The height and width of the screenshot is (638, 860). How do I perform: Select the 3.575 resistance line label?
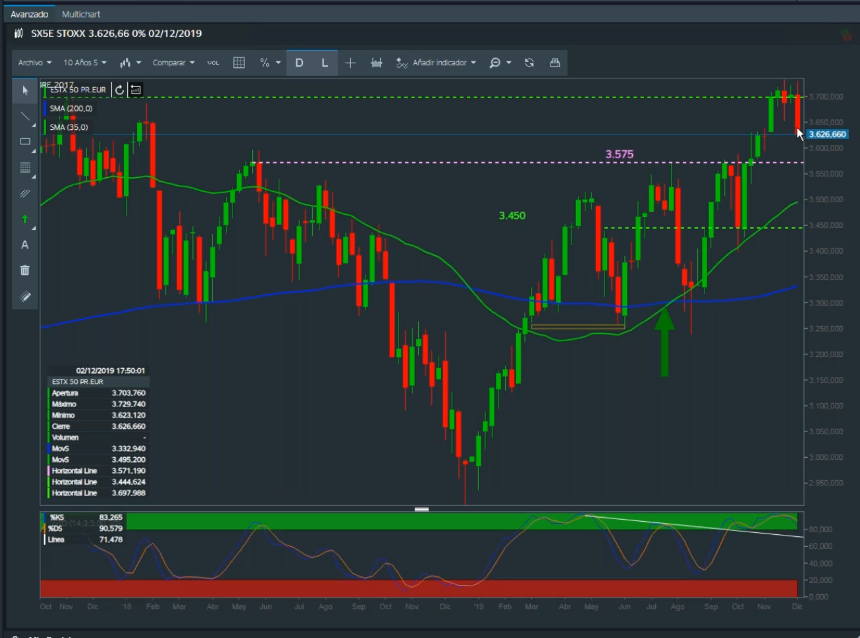click(x=619, y=155)
